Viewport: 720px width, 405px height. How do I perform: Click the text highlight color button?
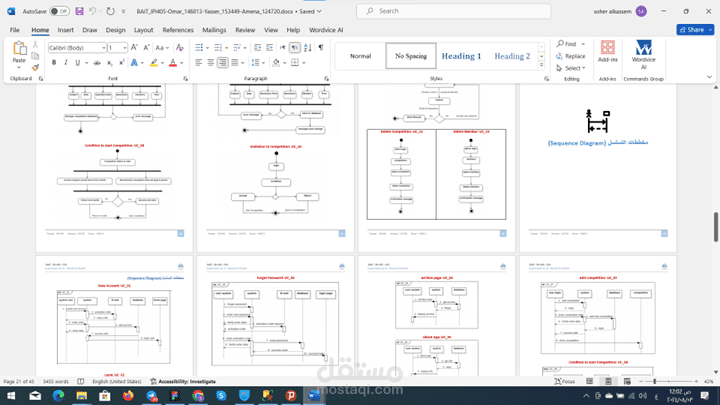point(154,62)
